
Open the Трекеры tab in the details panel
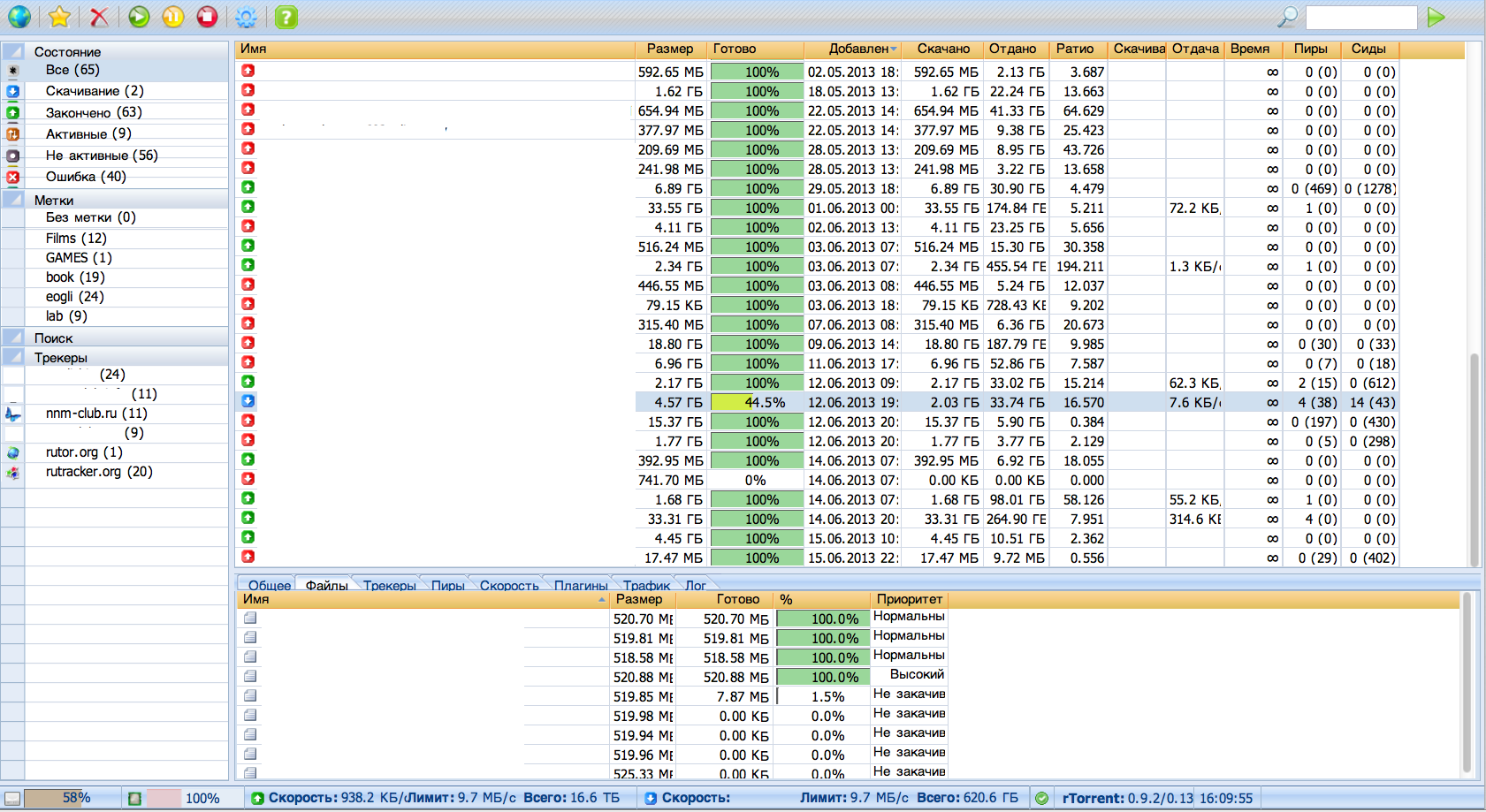tap(390, 585)
